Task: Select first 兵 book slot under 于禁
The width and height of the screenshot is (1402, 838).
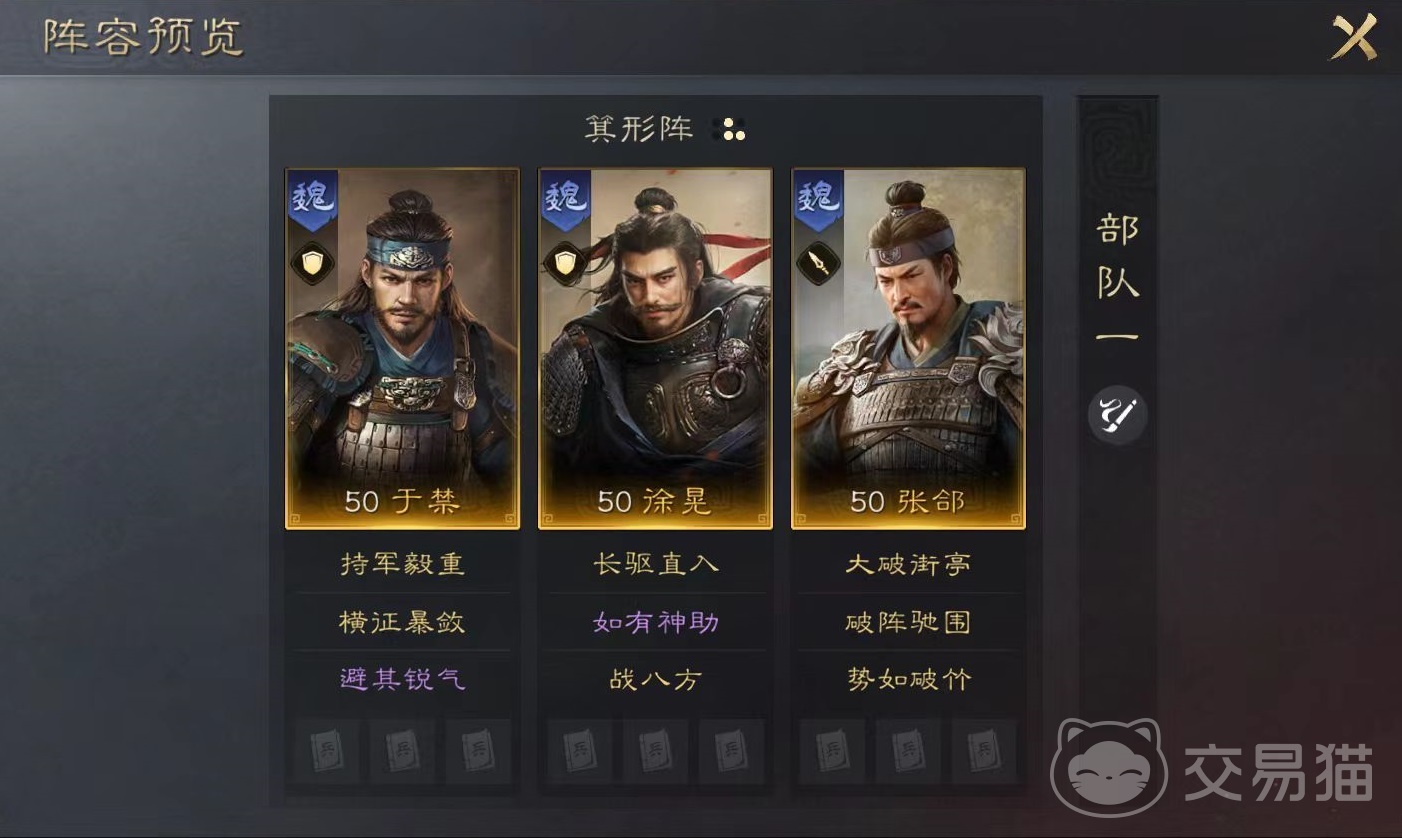Action: point(326,750)
